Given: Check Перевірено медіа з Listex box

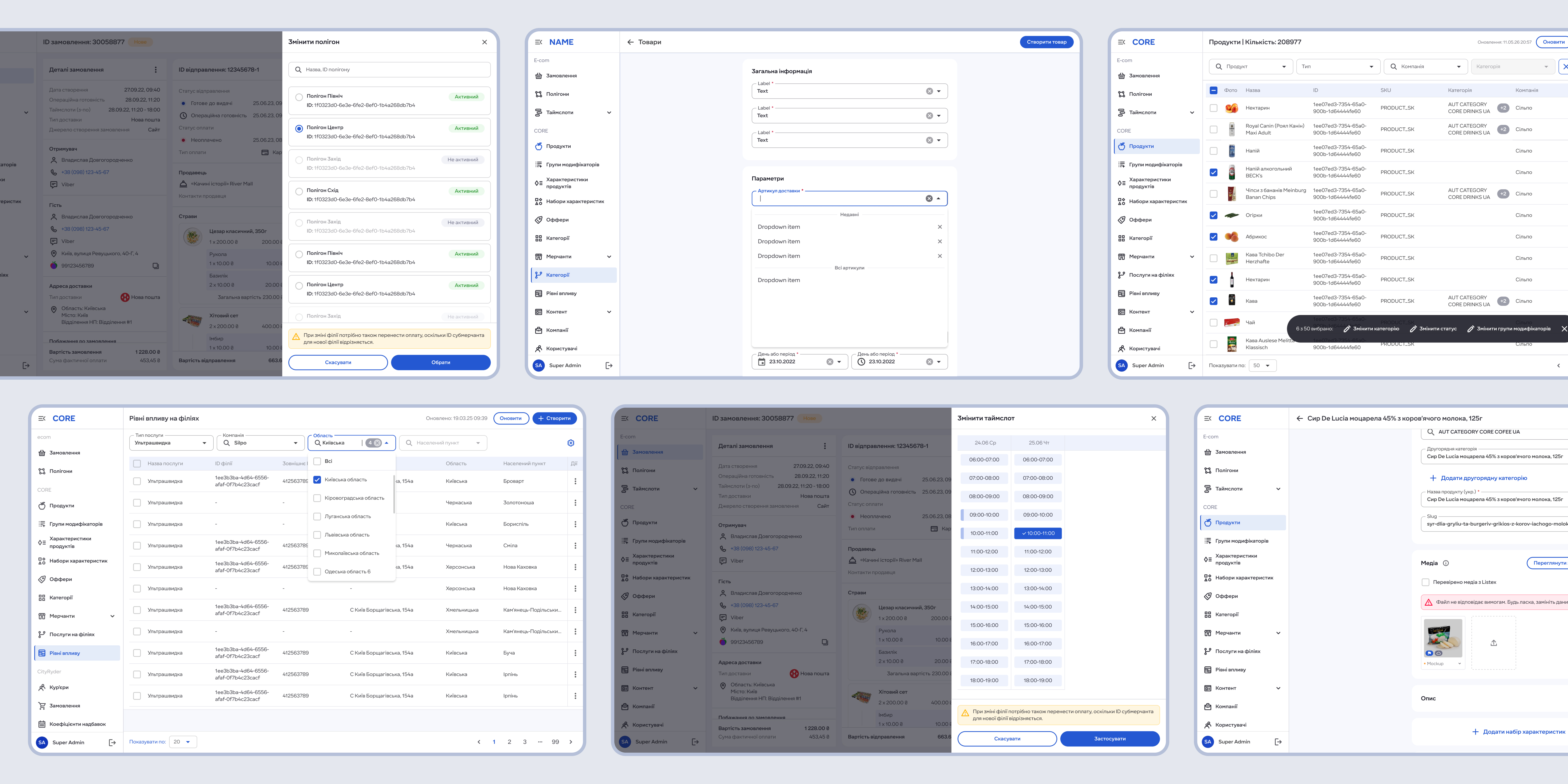Looking at the screenshot, I should pyautogui.click(x=1425, y=582).
